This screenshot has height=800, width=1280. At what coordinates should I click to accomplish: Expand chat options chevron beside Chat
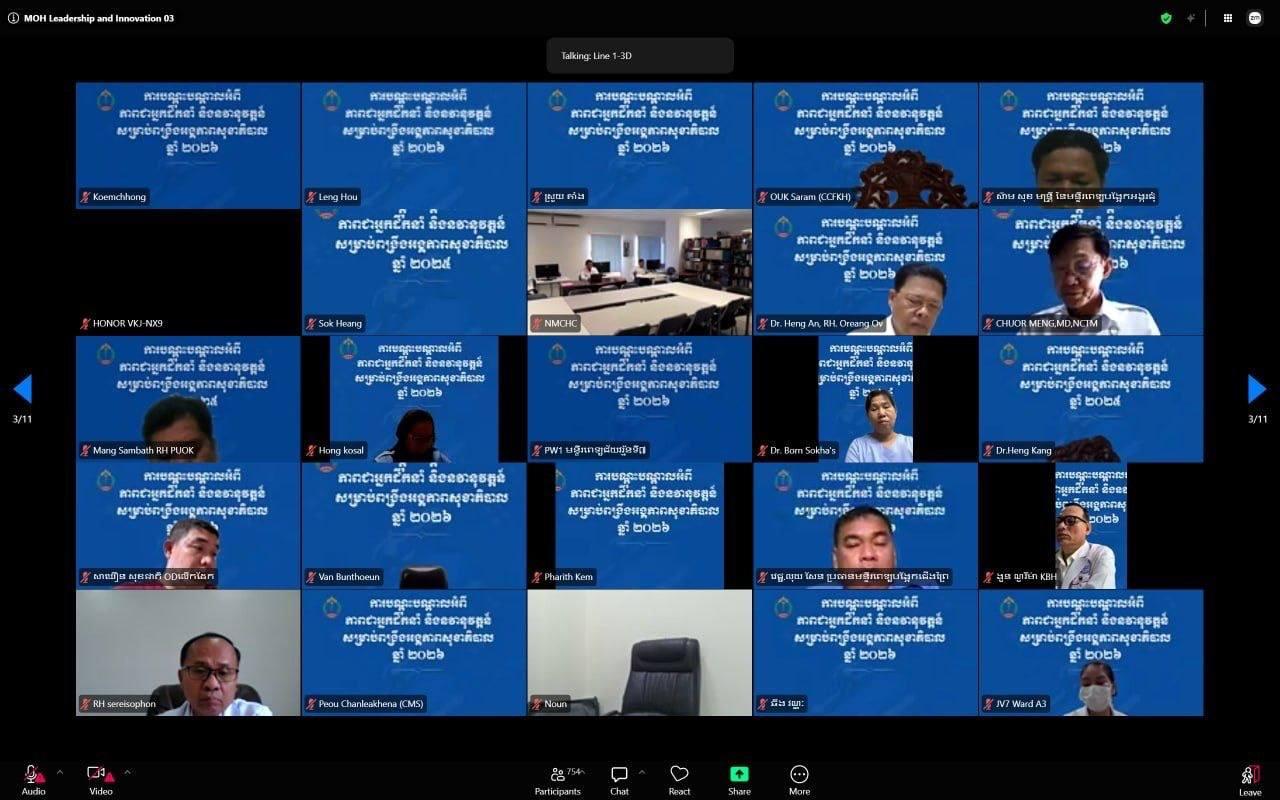(641, 772)
